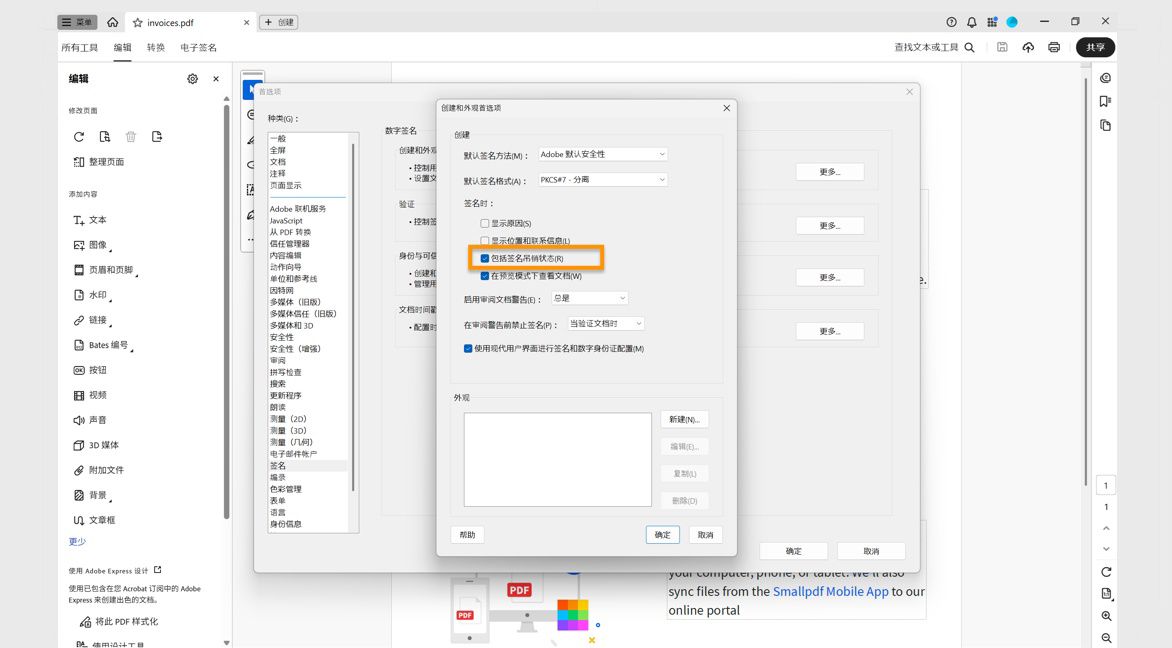Collapse tools via the 更少 link
Screen dimensions: 1172x648
[x=77, y=542]
